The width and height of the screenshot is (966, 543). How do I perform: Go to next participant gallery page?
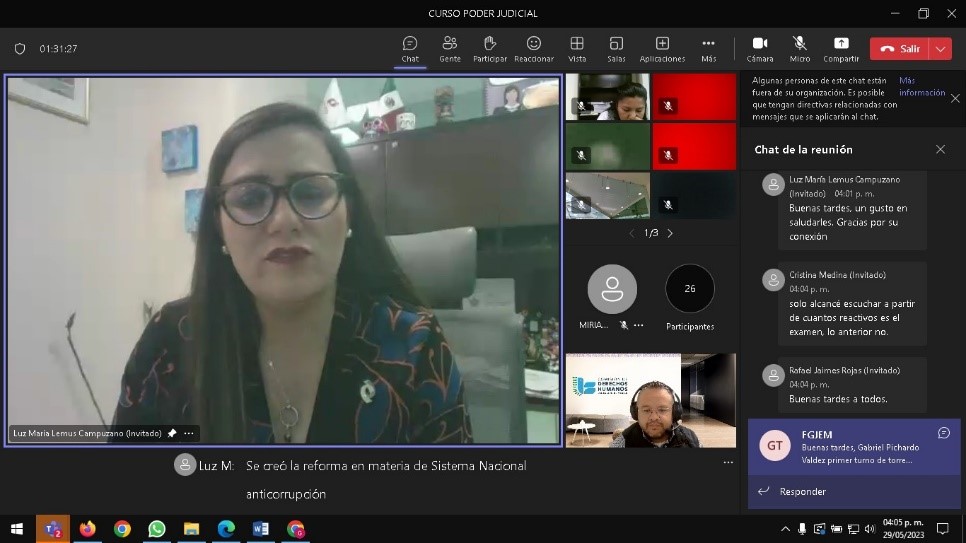[x=670, y=233]
